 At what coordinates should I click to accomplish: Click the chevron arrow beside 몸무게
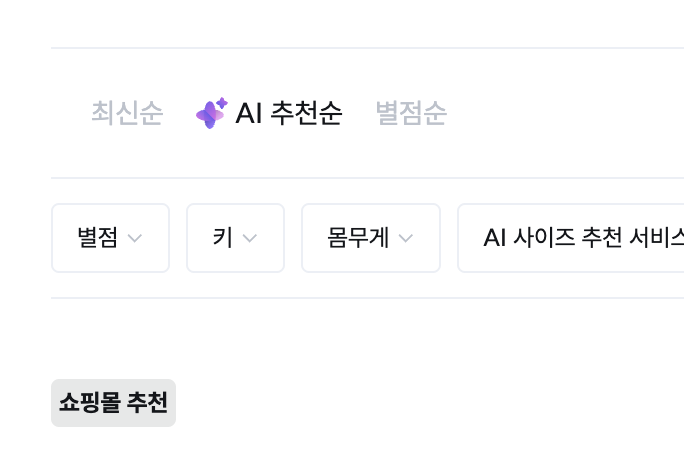tap(406, 238)
